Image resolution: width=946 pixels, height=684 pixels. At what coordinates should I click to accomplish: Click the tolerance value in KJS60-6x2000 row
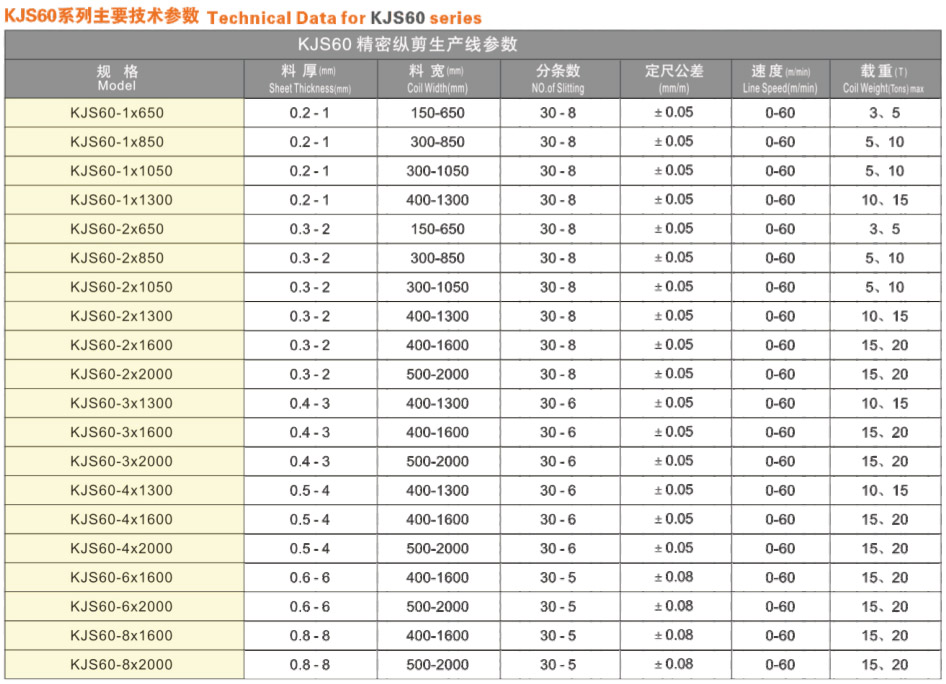point(674,606)
